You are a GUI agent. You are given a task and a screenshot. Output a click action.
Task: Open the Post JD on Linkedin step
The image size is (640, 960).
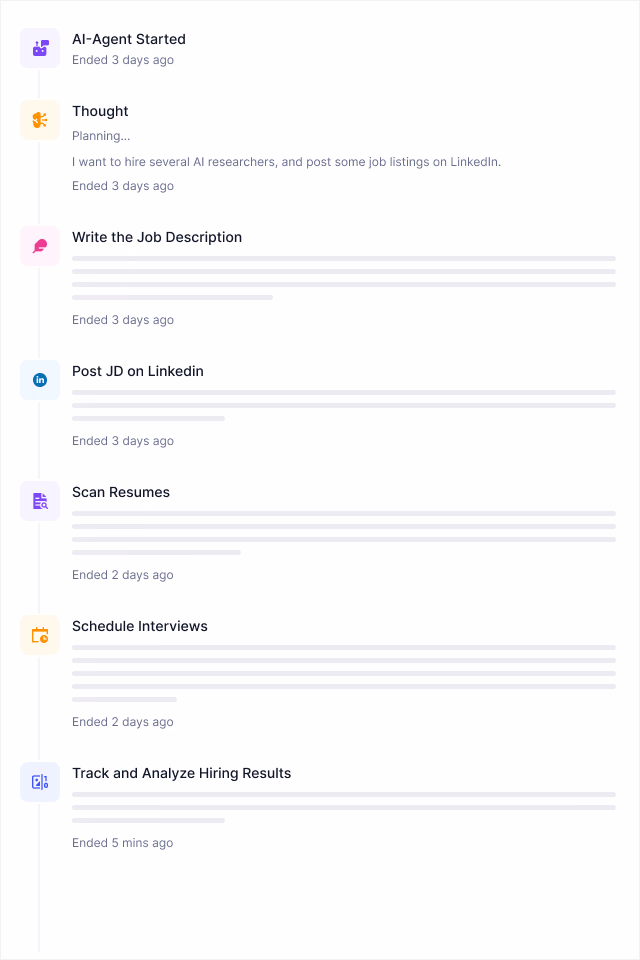click(138, 372)
